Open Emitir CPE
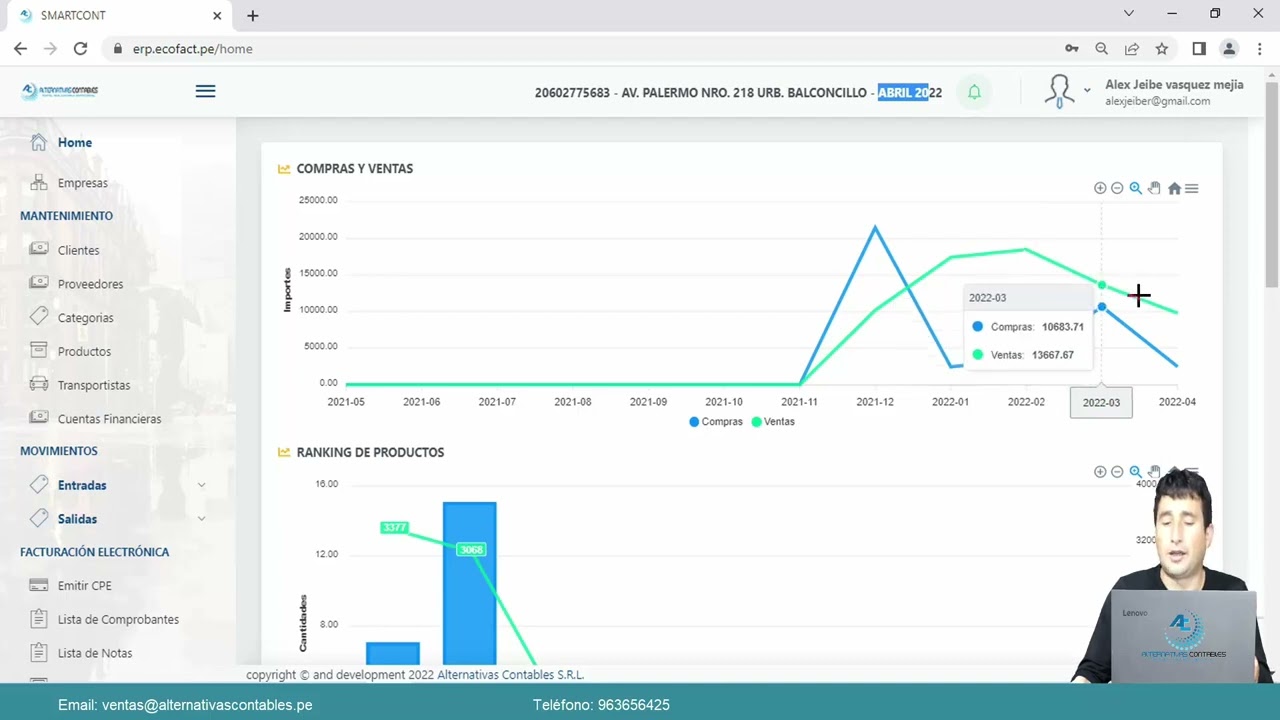Viewport: 1280px width, 720px height. tap(84, 586)
